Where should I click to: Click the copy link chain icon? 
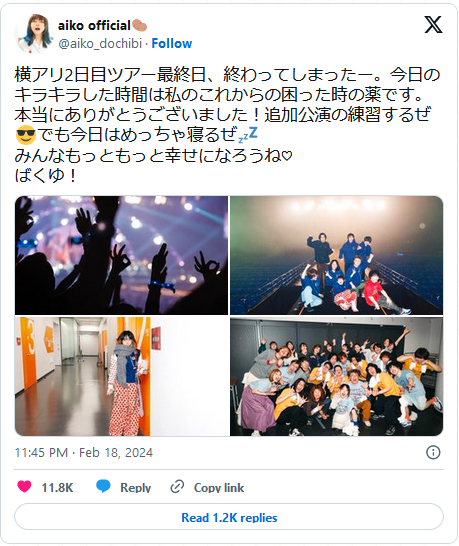(x=177, y=486)
